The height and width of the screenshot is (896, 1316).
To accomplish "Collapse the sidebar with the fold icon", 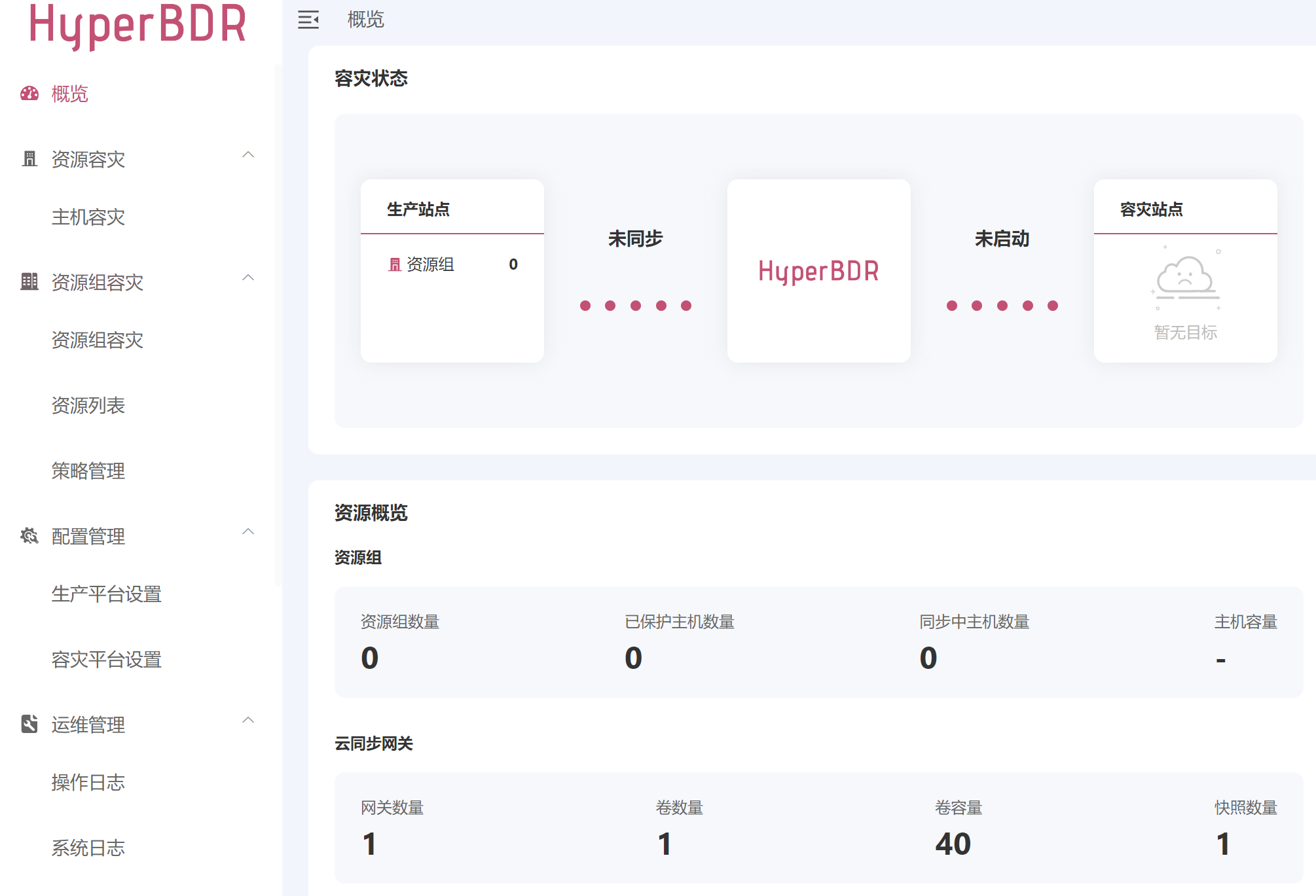I will click(x=308, y=20).
